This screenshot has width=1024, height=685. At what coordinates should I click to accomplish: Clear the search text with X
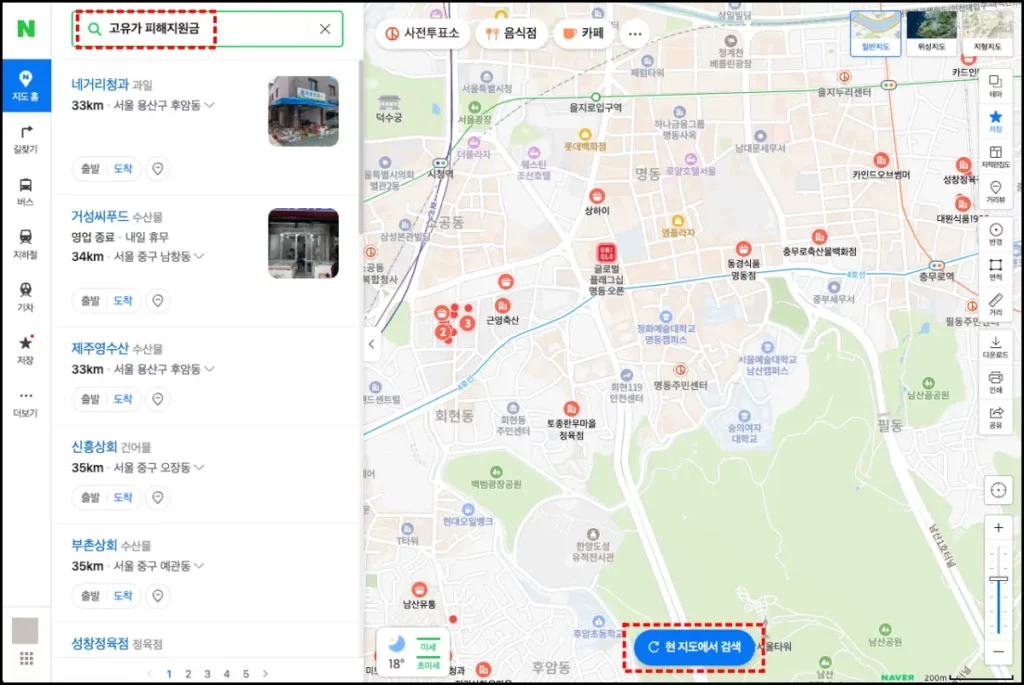click(325, 29)
